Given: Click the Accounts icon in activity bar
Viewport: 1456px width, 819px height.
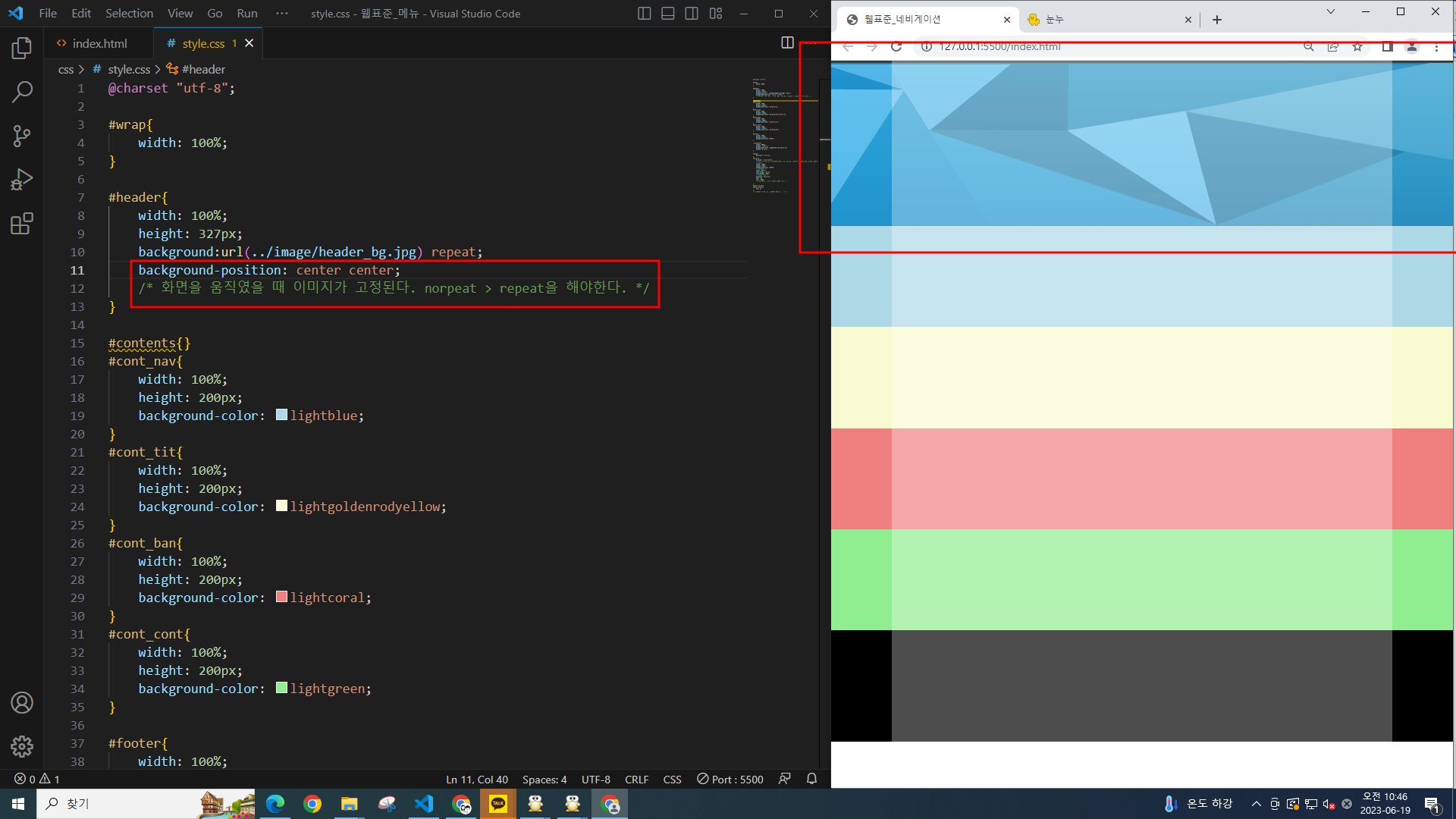Looking at the screenshot, I should point(22,703).
